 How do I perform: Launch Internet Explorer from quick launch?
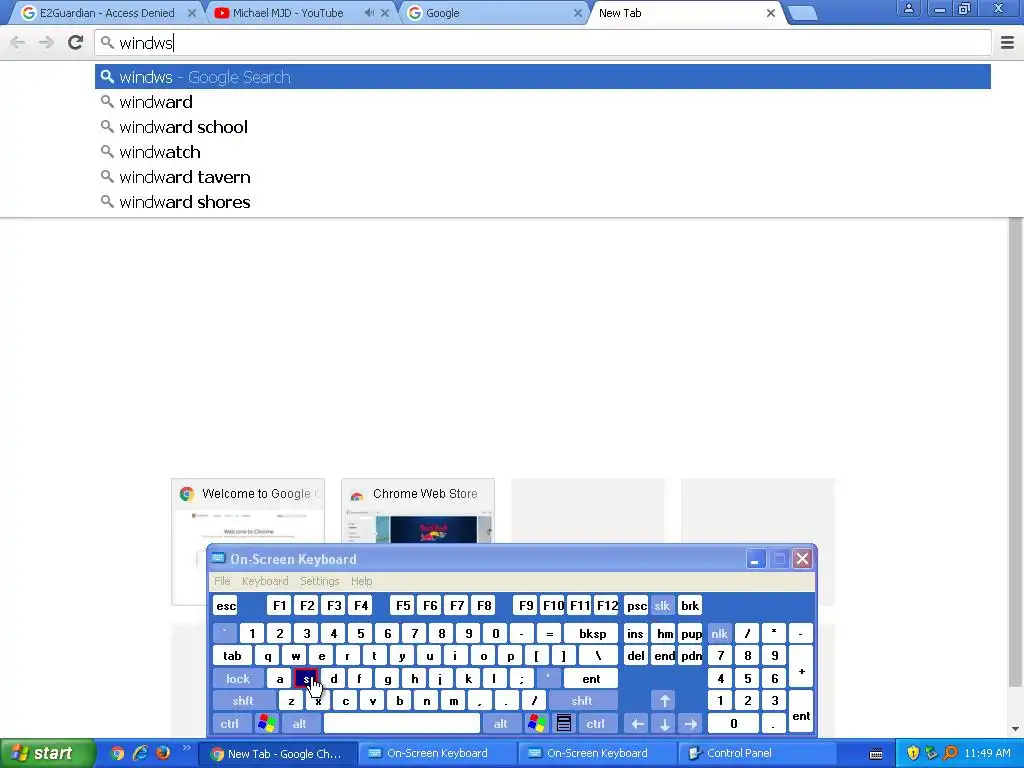140,753
